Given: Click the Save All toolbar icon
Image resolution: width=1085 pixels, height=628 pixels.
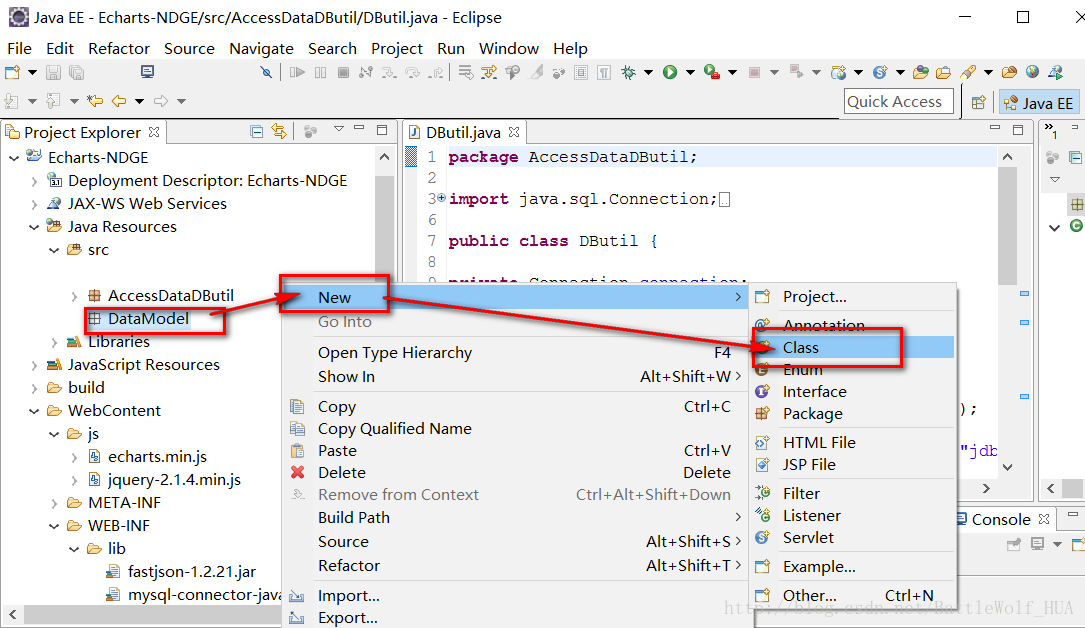Looking at the screenshot, I should [x=77, y=72].
